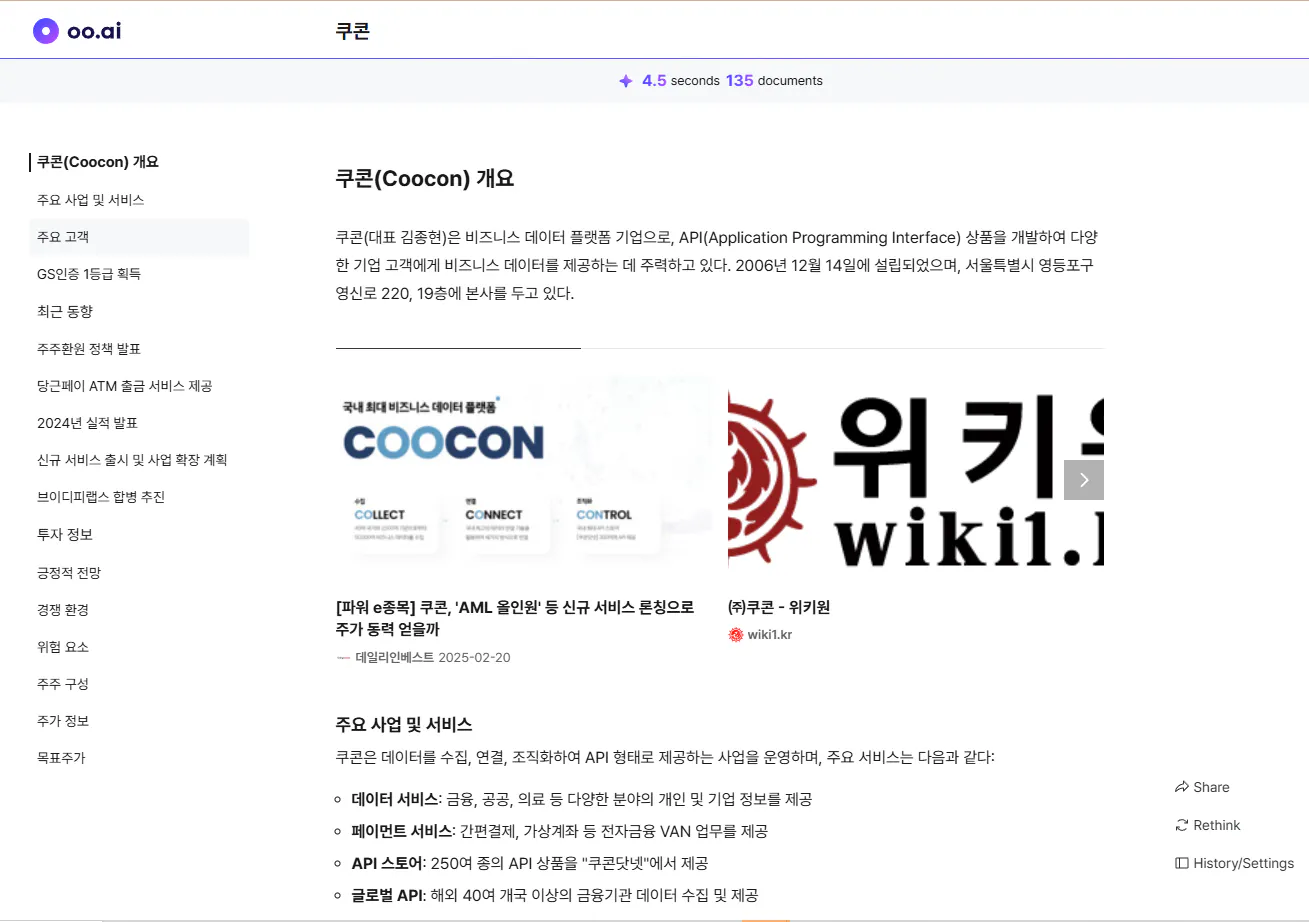Jump to 당근페이 ATM 출금 서비스 제공
Image resolution: width=1309 pixels, height=922 pixels.
[125, 386]
